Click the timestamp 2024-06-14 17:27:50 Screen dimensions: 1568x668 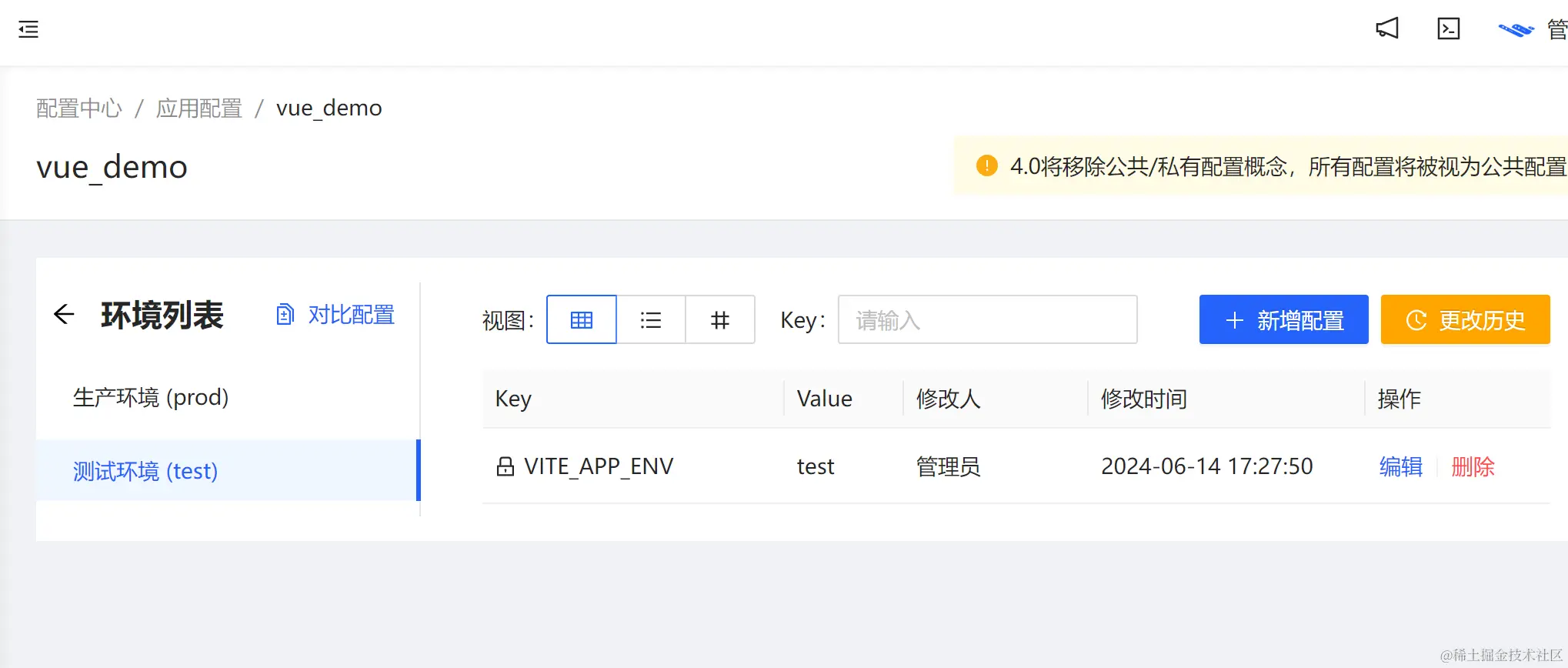(x=1207, y=466)
